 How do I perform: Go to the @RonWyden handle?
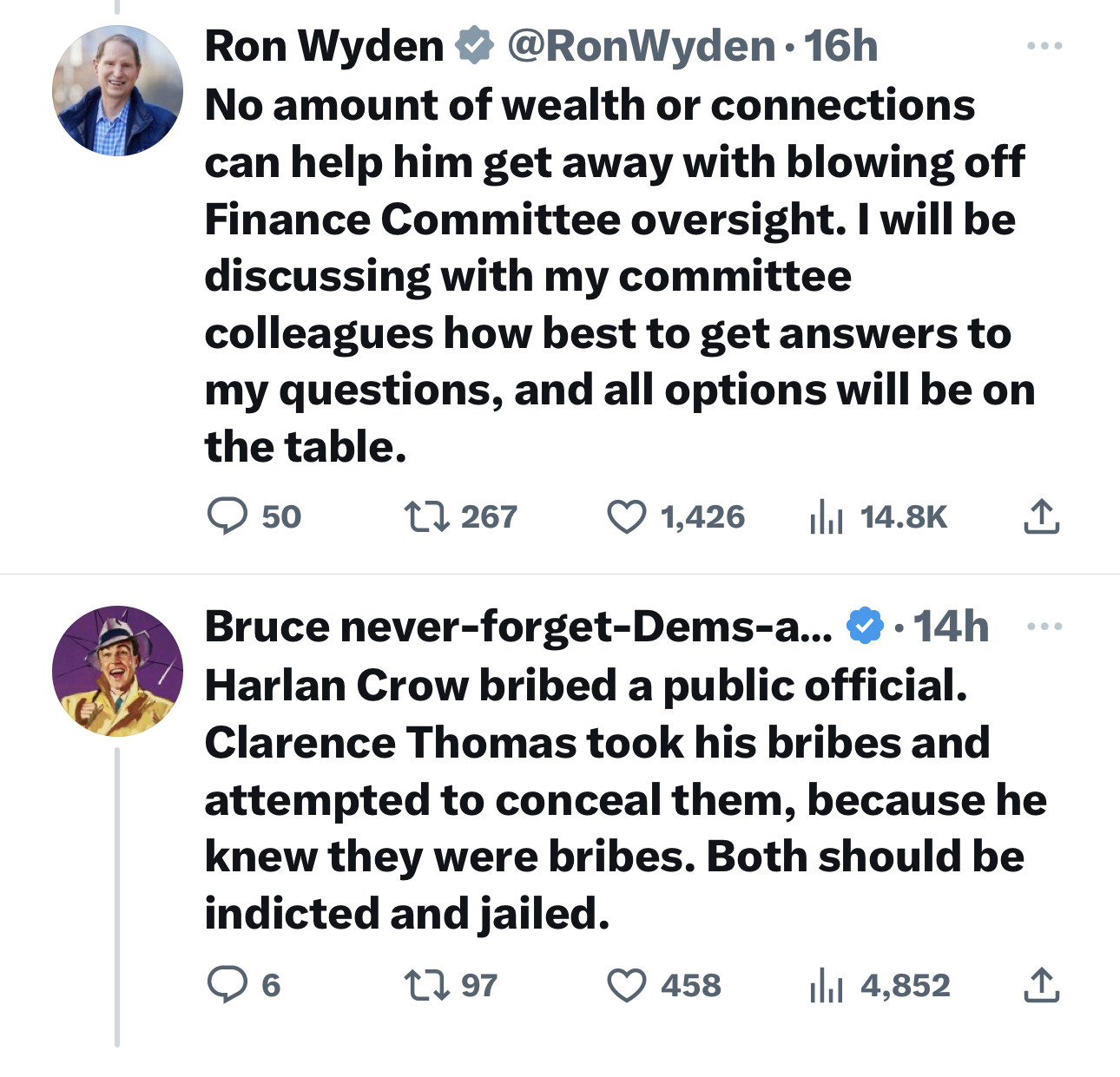click(x=641, y=46)
